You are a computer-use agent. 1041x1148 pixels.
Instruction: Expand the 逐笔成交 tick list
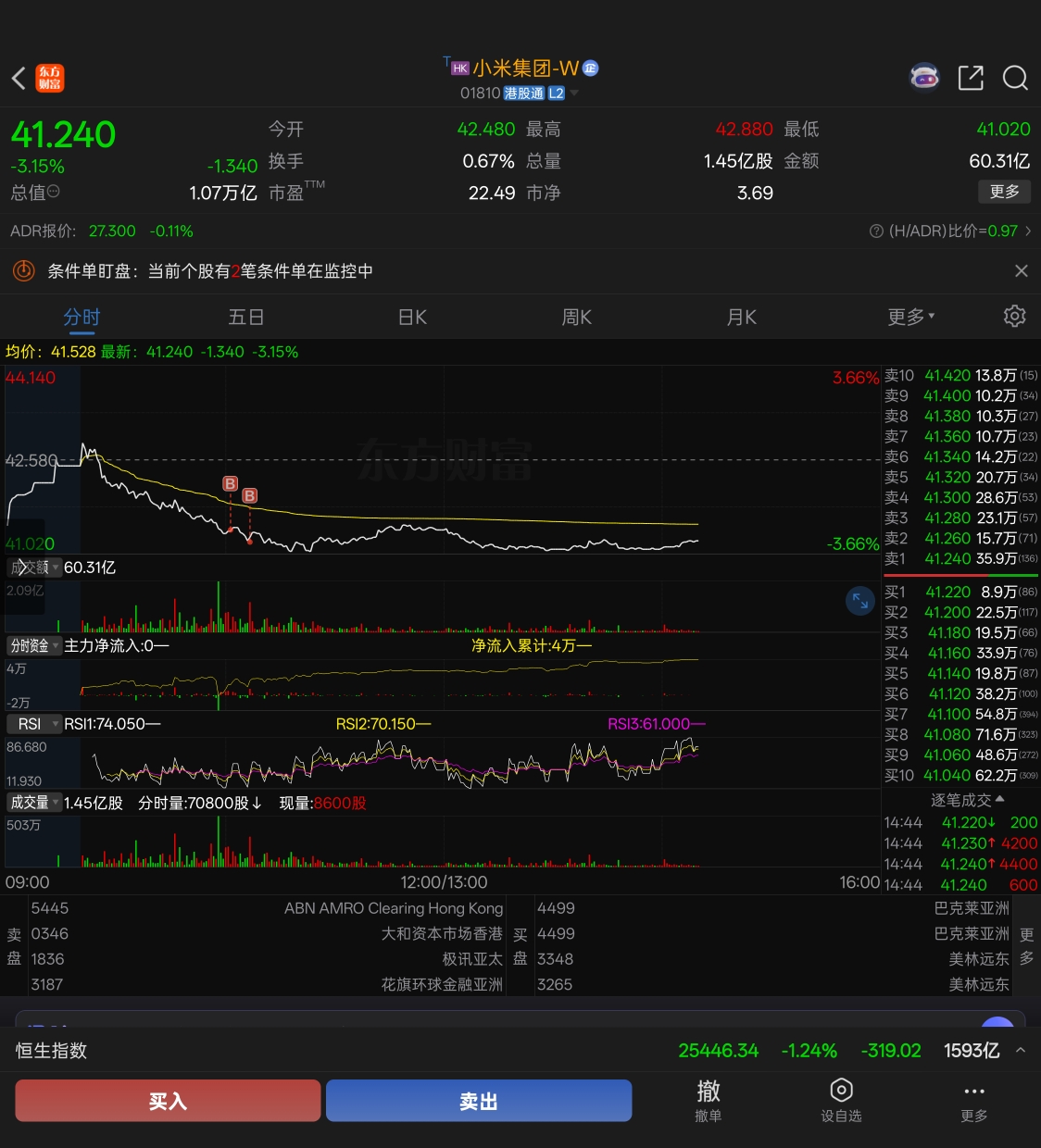(x=968, y=800)
